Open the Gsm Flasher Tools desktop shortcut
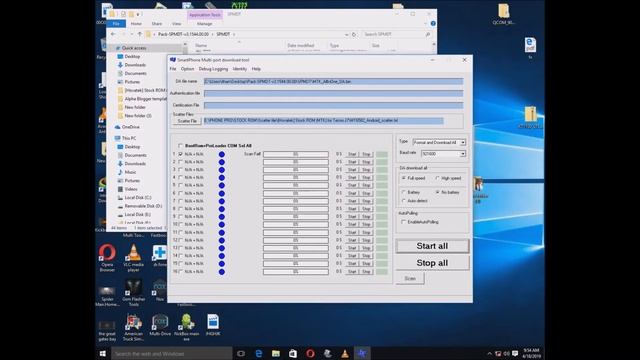Viewport: 640px width, 360px height. (x=133, y=292)
